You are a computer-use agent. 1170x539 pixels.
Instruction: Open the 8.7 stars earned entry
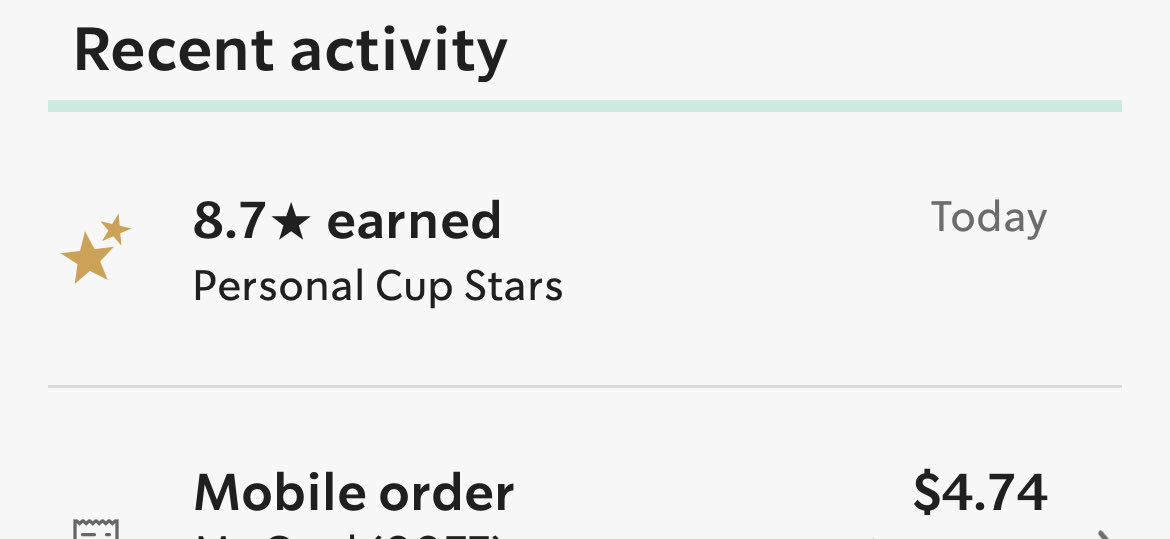pos(585,249)
